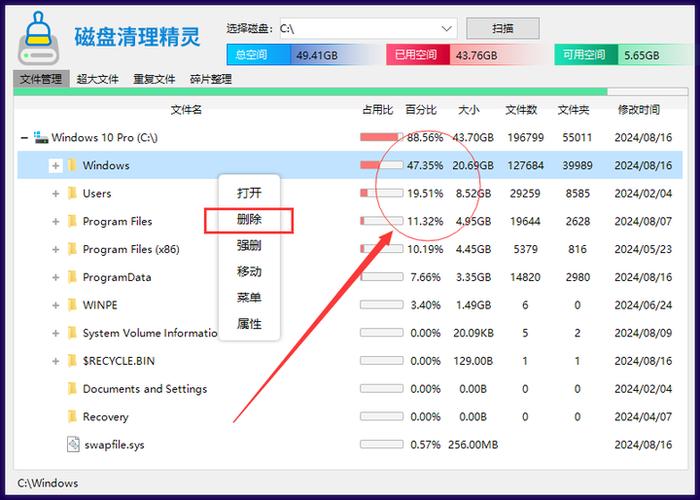Image resolution: width=700 pixels, height=500 pixels.
Task: Expand the Windows folder node
Action: 55,166
